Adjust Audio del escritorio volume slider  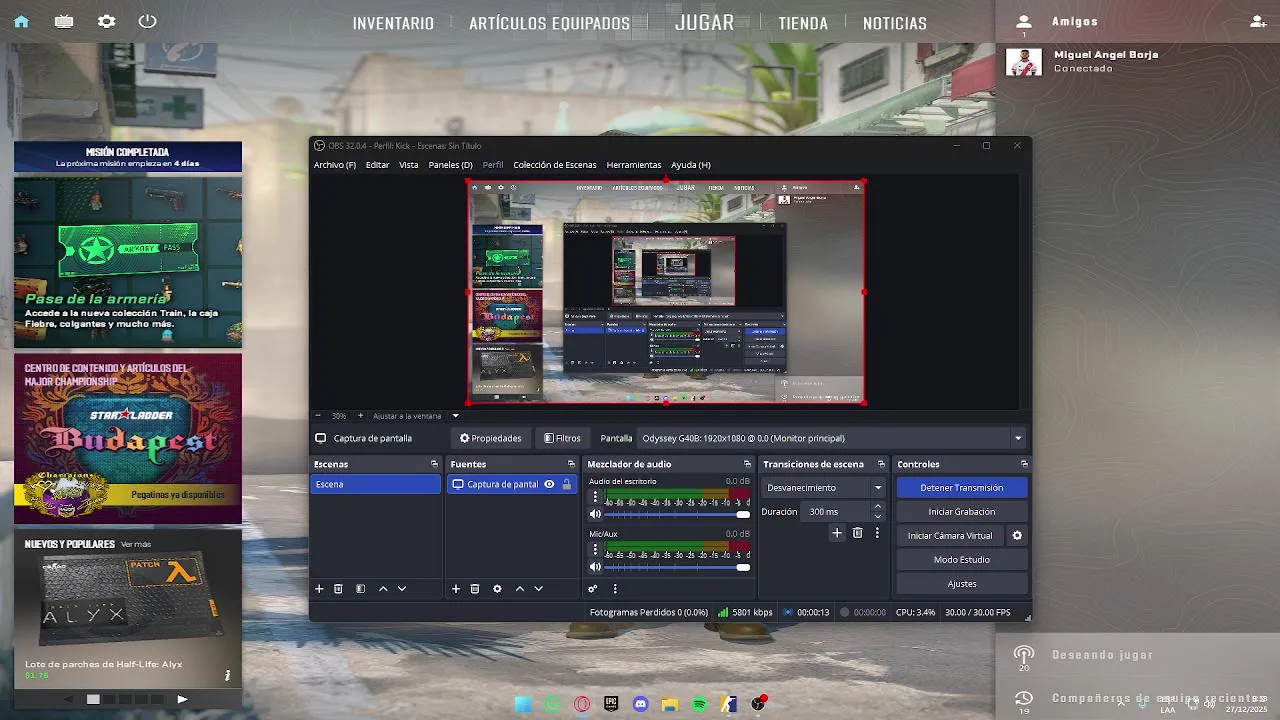pos(677,514)
